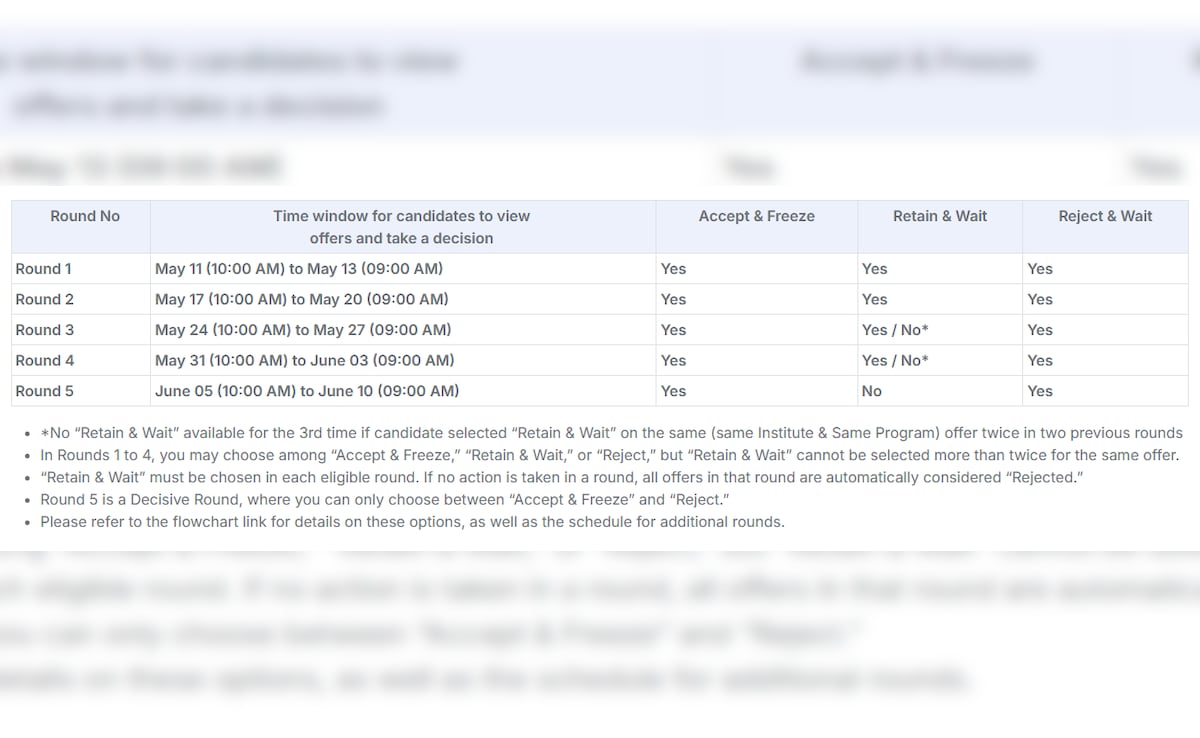This screenshot has width=1200, height=738.
Task: Click the flowchart link reference note
Action: tap(412, 522)
